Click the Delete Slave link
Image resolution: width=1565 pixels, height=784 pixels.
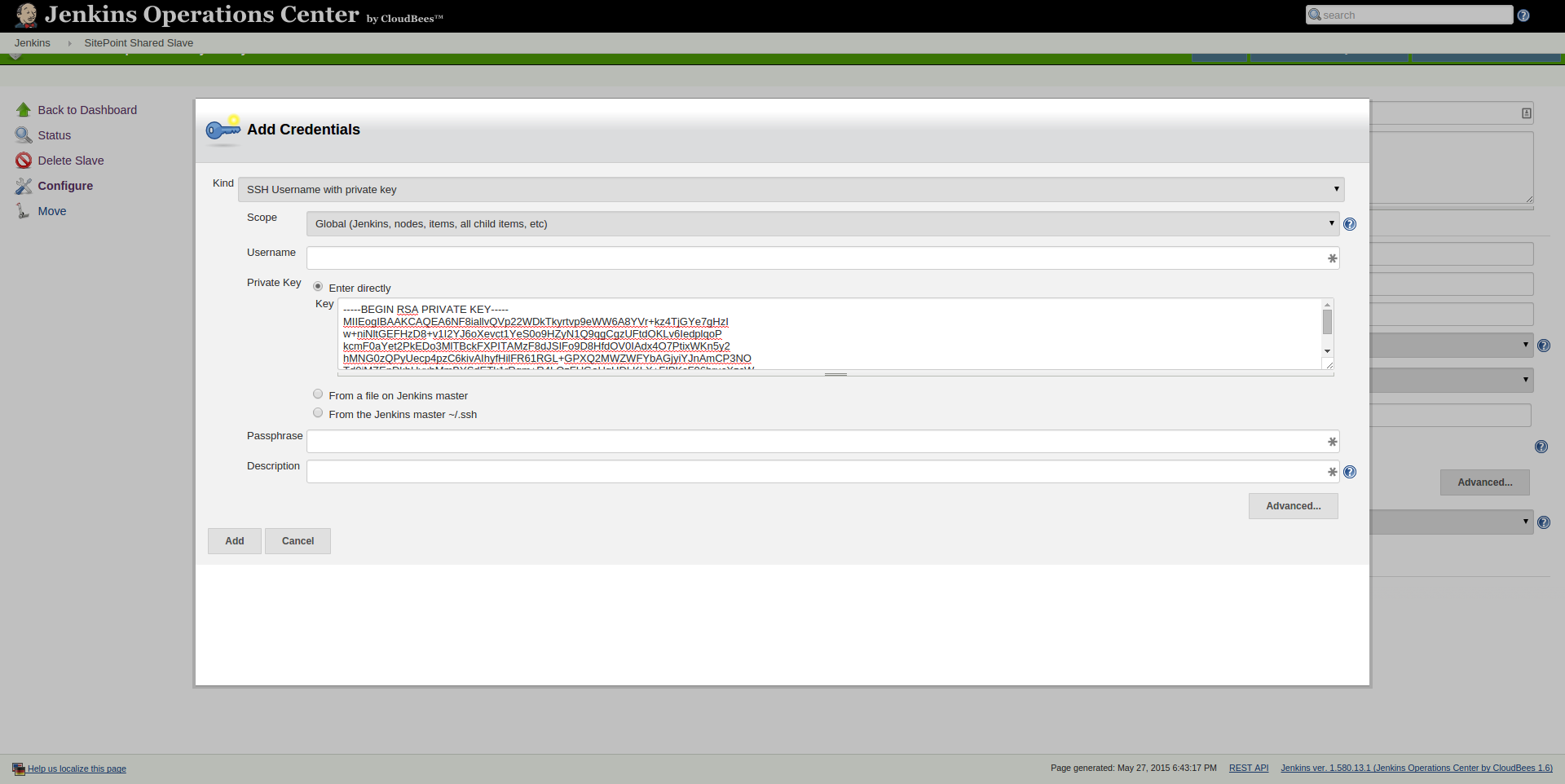(71, 161)
